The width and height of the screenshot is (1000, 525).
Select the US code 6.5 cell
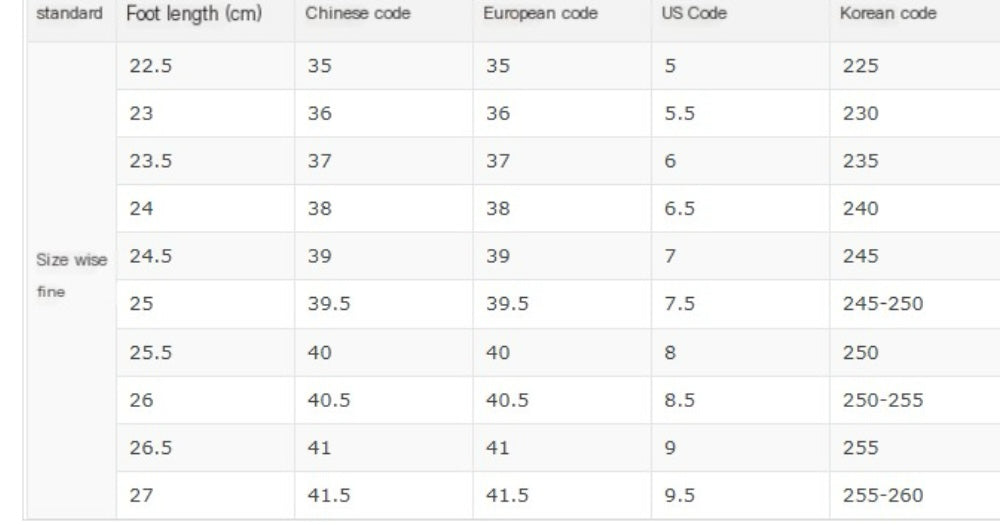(x=678, y=209)
